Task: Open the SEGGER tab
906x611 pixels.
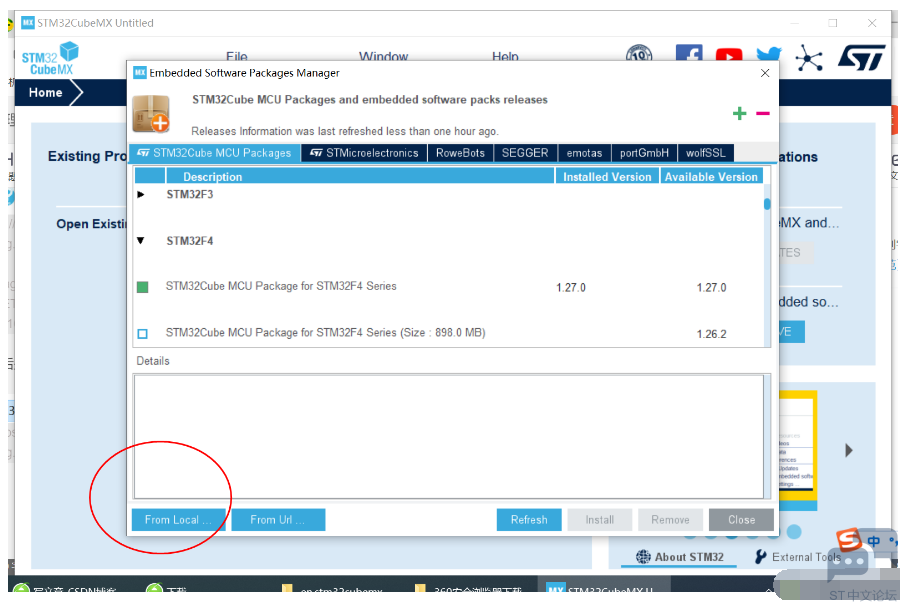Action: [x=525, y=153]
